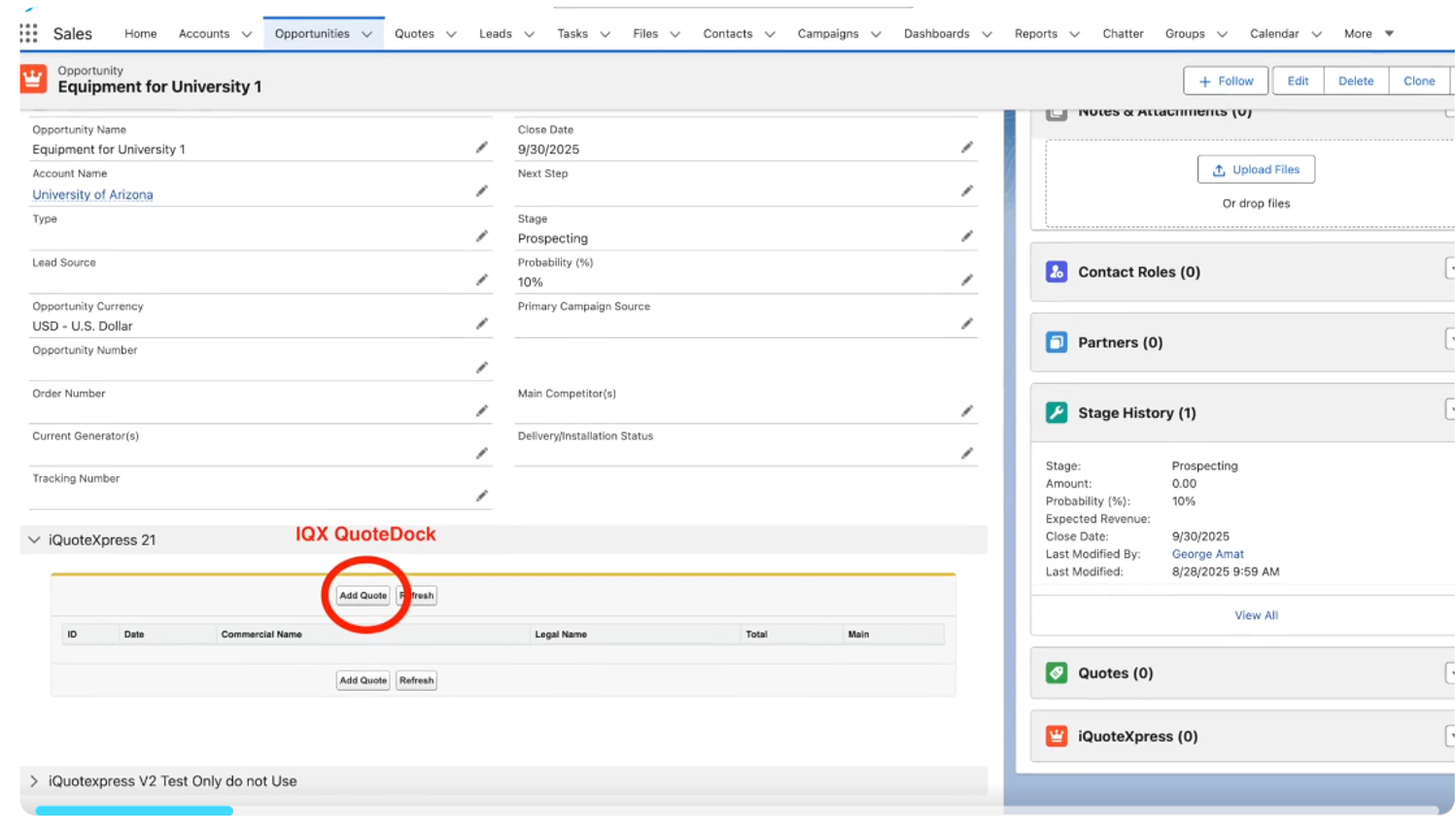Click the Contact Roles panel icon
Screen dimensions: 1456x826
[x=1057, y=272]
